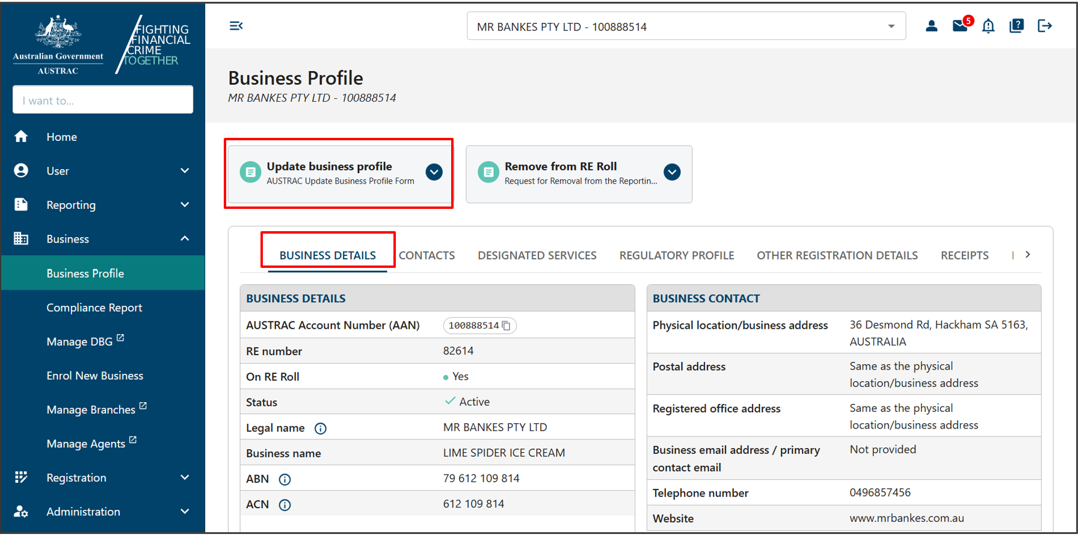Open the notifications bell icon

(x=989, y=26)
